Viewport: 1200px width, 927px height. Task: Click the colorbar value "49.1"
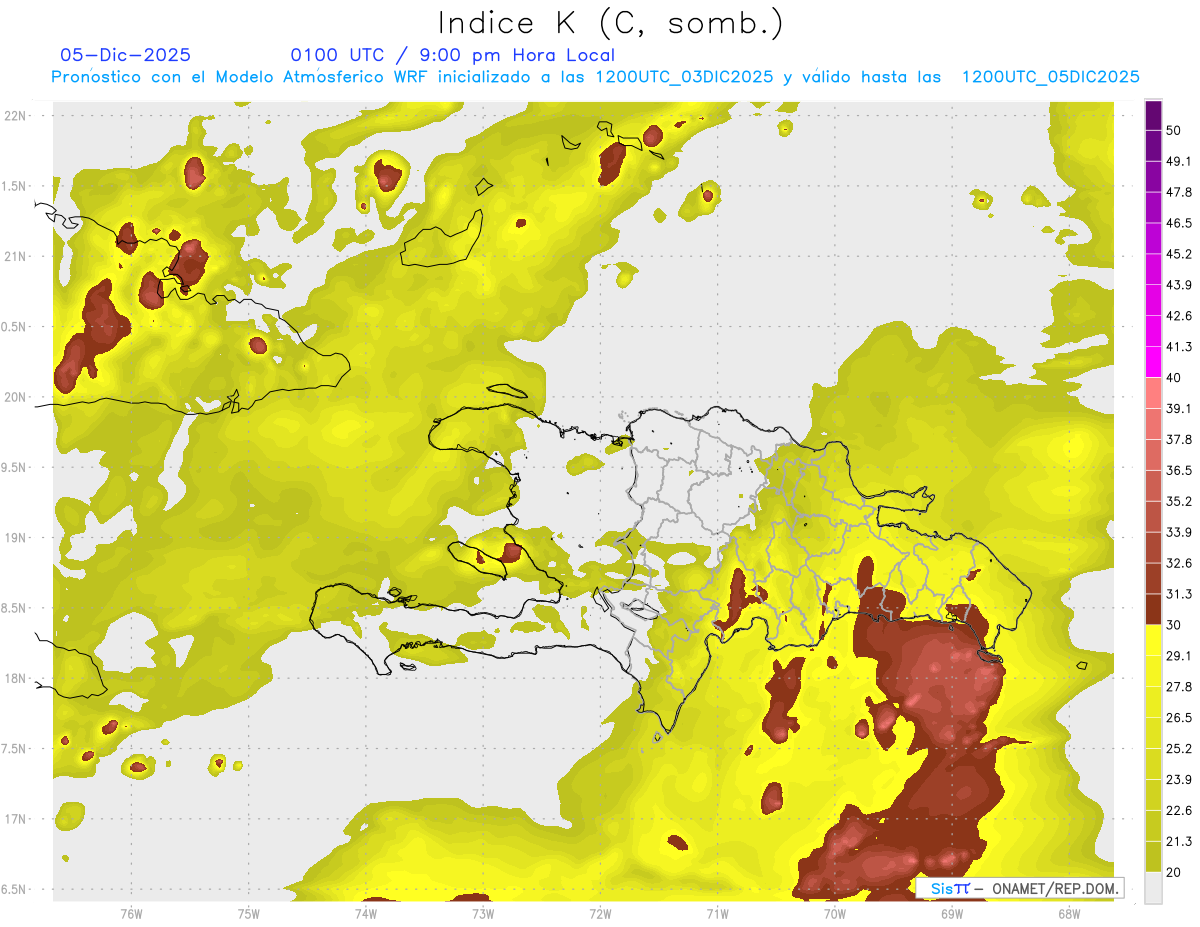point(1180,161)
